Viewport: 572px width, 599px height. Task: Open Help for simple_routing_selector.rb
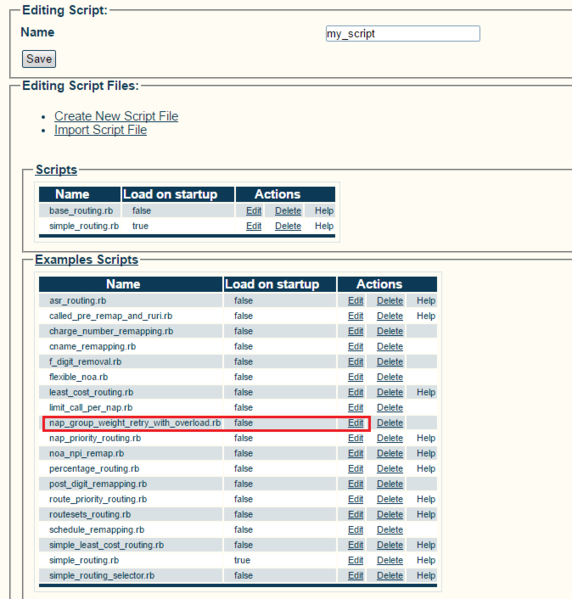pyautogui.click(x=426, y=576)
